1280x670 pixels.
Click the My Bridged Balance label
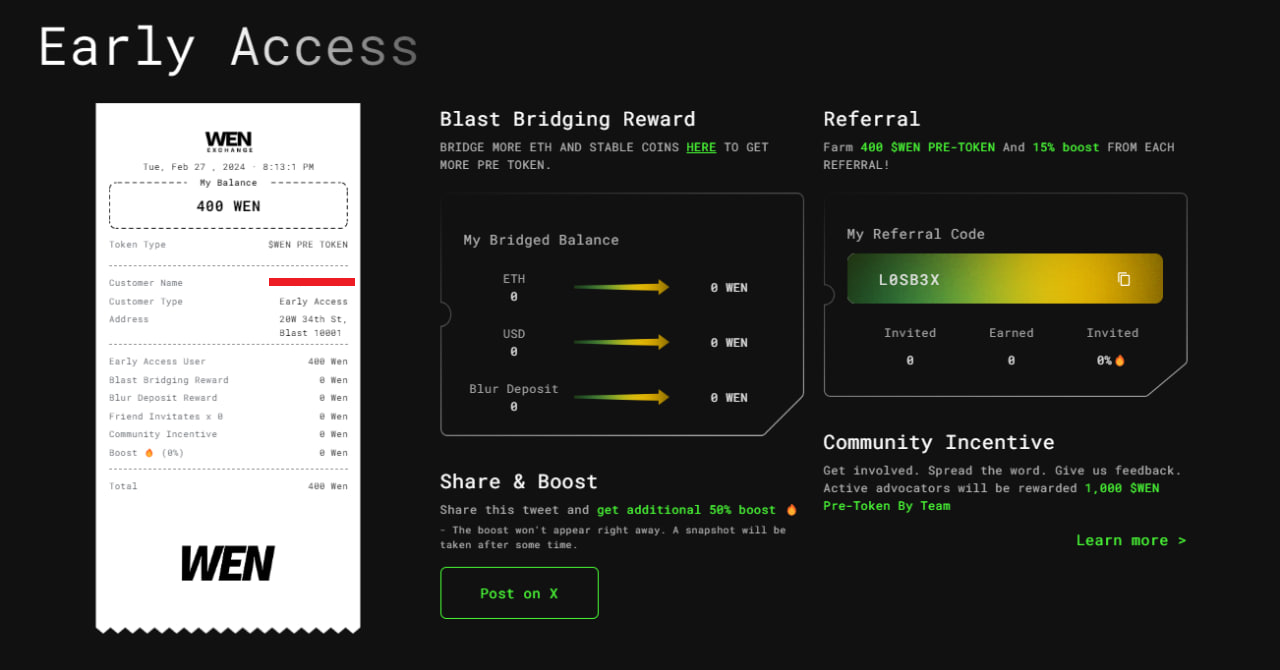pyautogui.click(x=541, y=240)
